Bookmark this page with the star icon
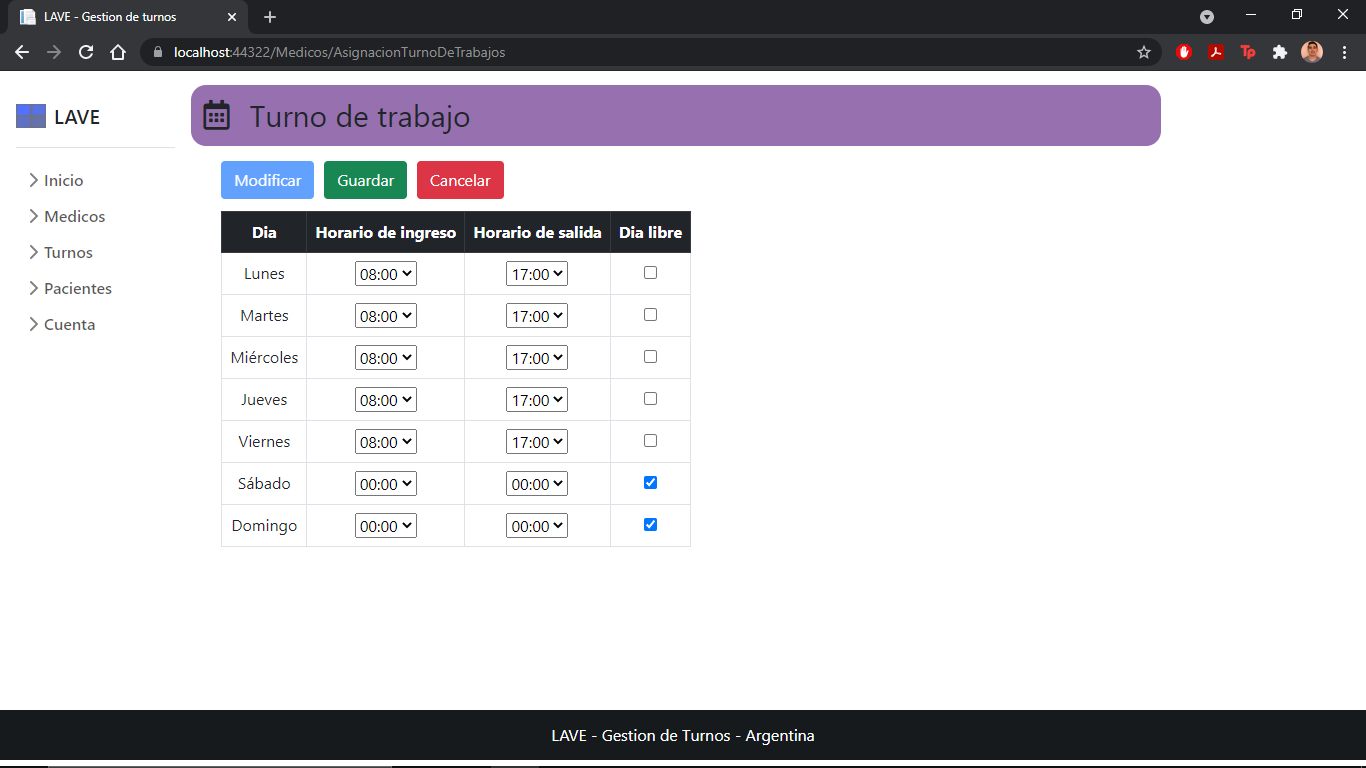This screenshot has height=768, width=1366. (1144, 52)
